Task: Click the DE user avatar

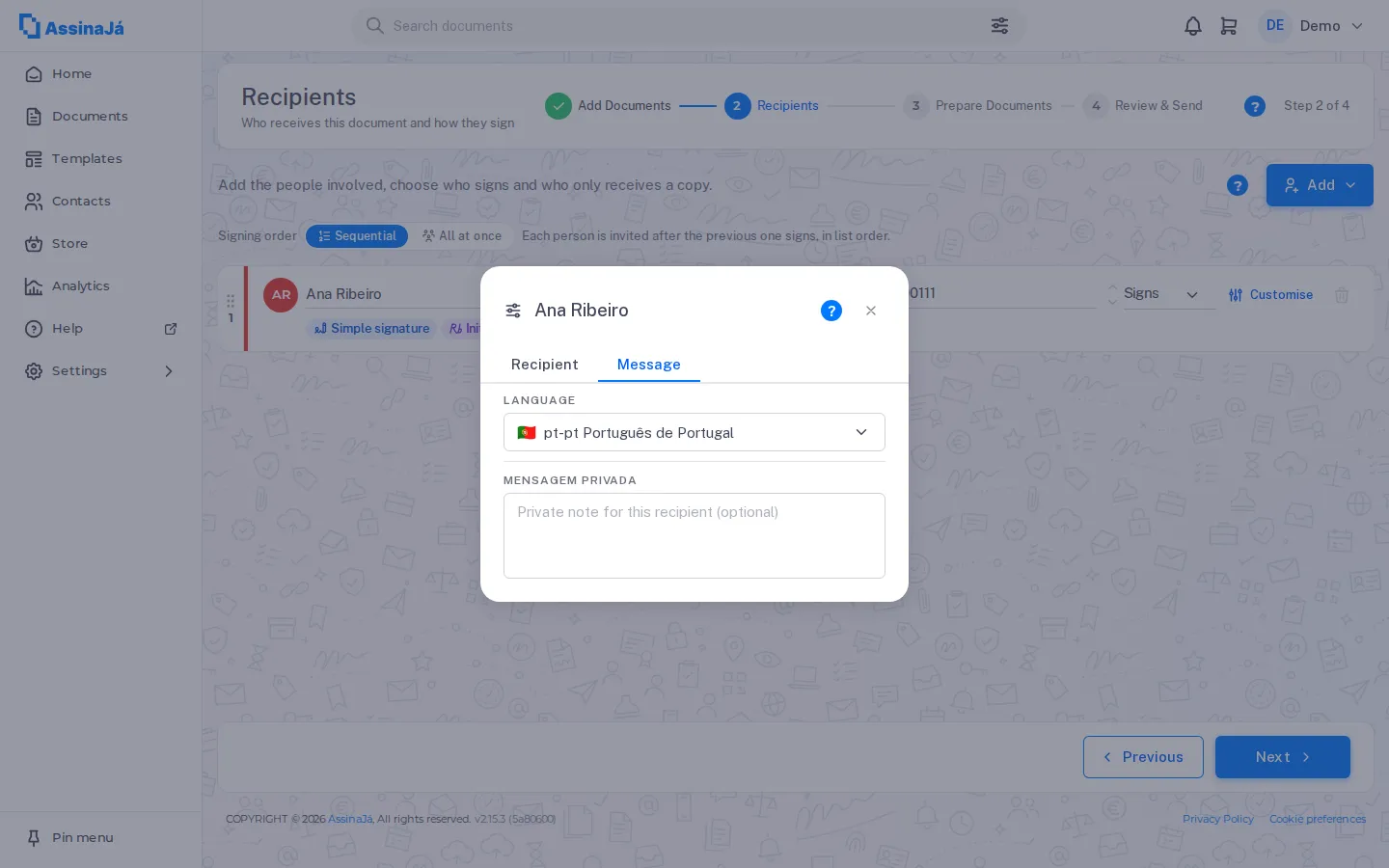Action: tap(1275, 26)
